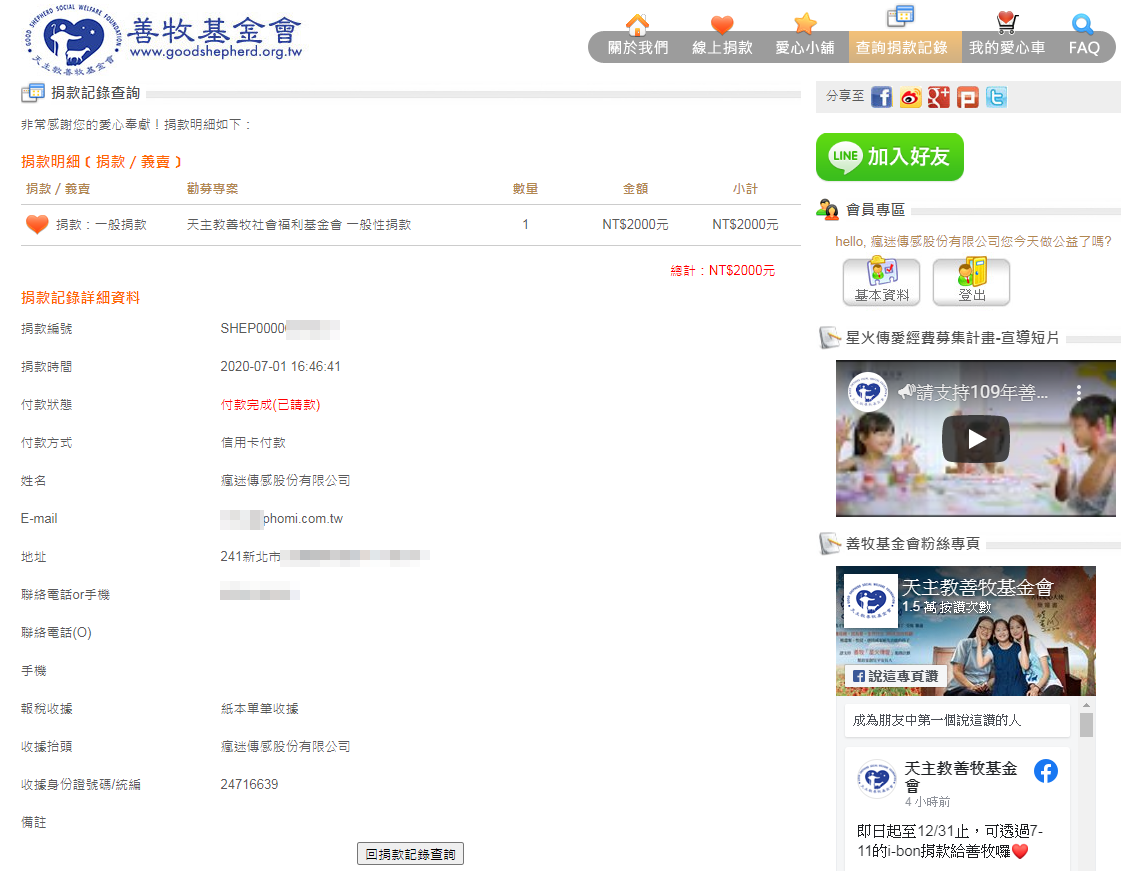This screenshot has width=1136, height=871.
Task: Click the star icon above 愛心小舖
Action: pyautogui.click(x=805, y=24)
